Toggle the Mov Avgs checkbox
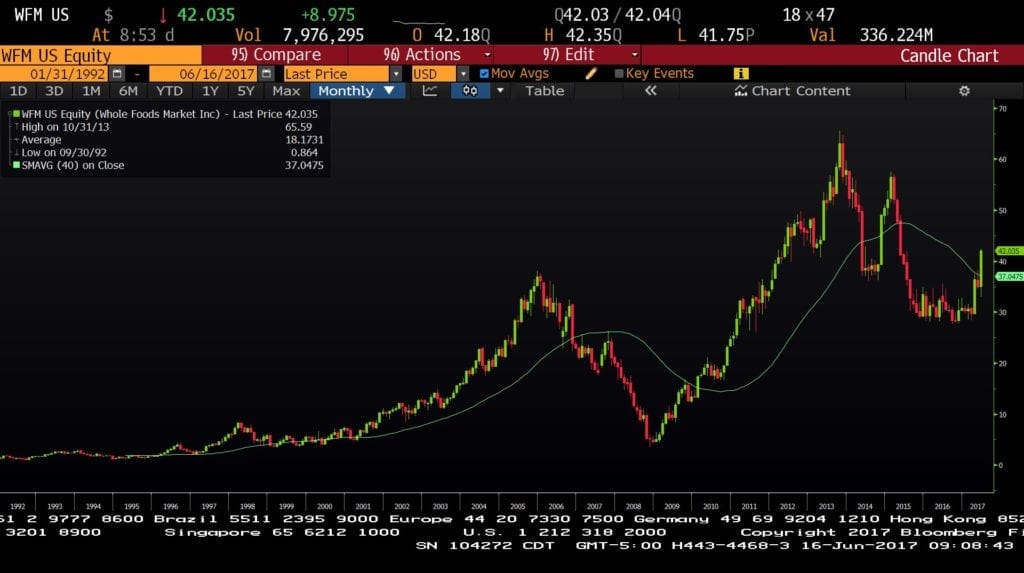This screenshot has width=1024, height=573. 484,74
